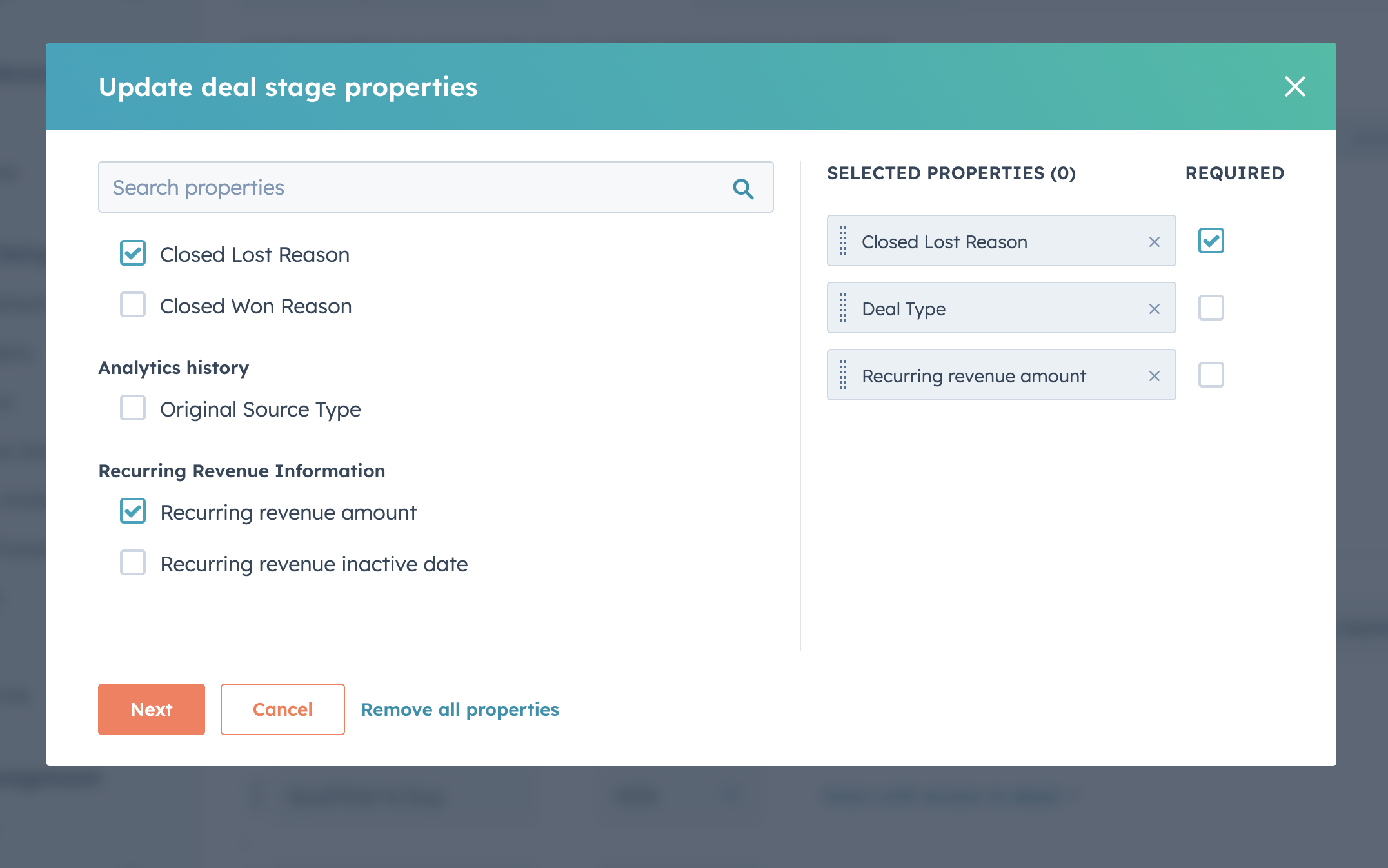Toggle required for Closed Lost Reason
This screenshot has width=1388, height=868.
coord(1211,241)
